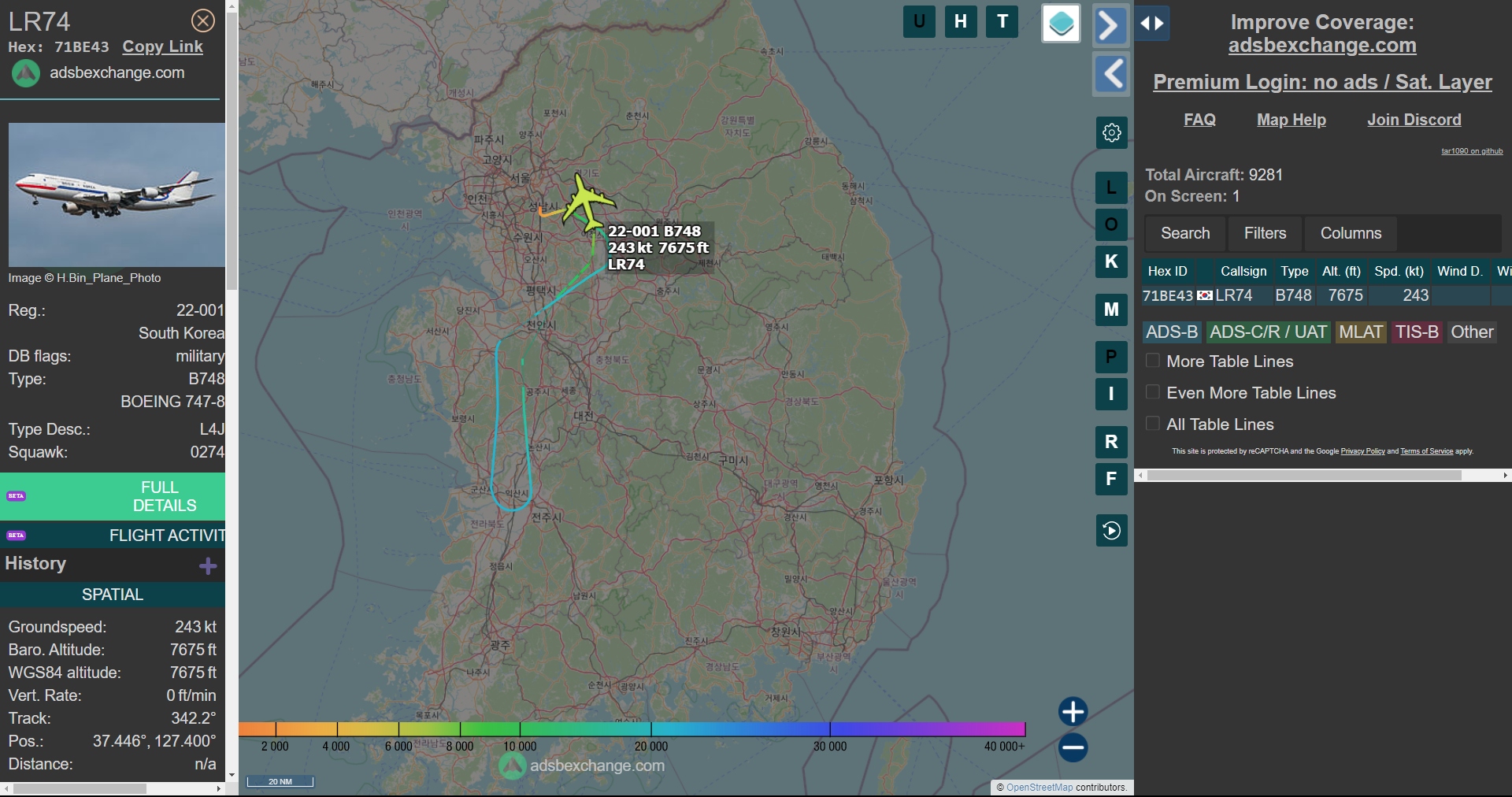Toggle sidebar with the double-arrow button
Viewport: 1512px width, 797px height.
(1152, 24)
